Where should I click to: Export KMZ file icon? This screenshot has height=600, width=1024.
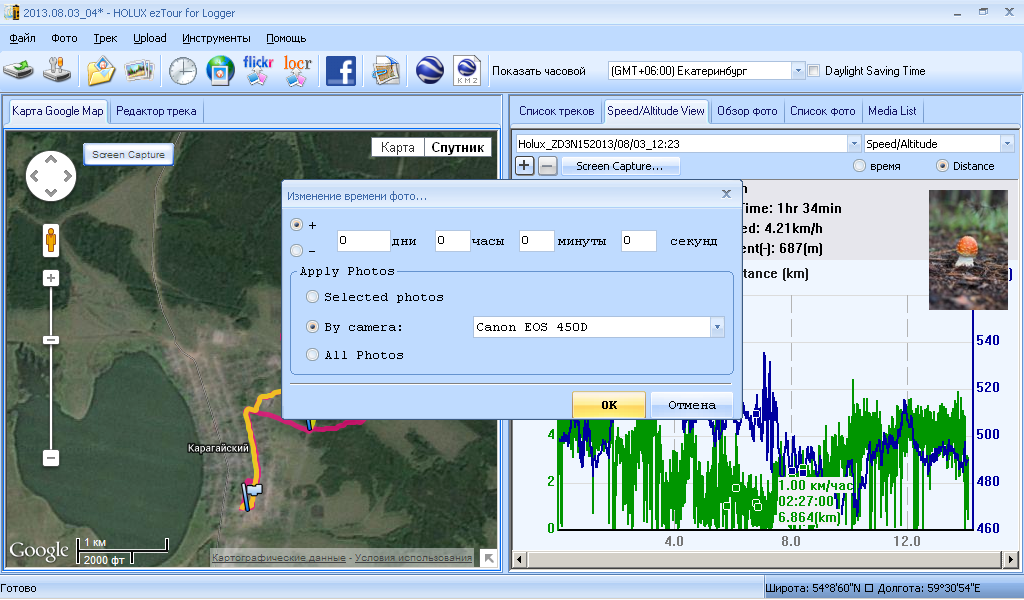point(467,71)
